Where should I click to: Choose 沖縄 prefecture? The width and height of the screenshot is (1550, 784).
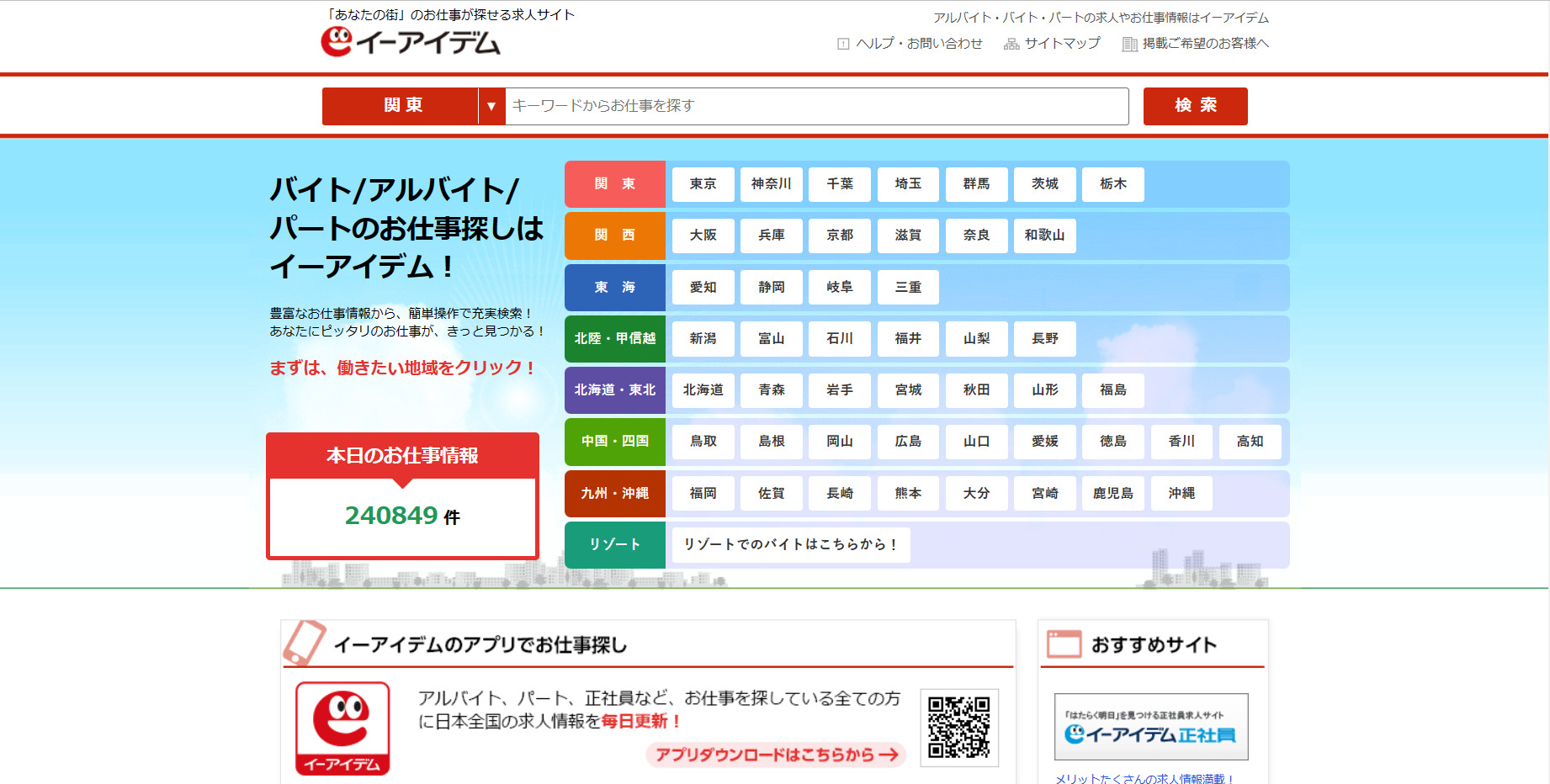point(1181,494)
